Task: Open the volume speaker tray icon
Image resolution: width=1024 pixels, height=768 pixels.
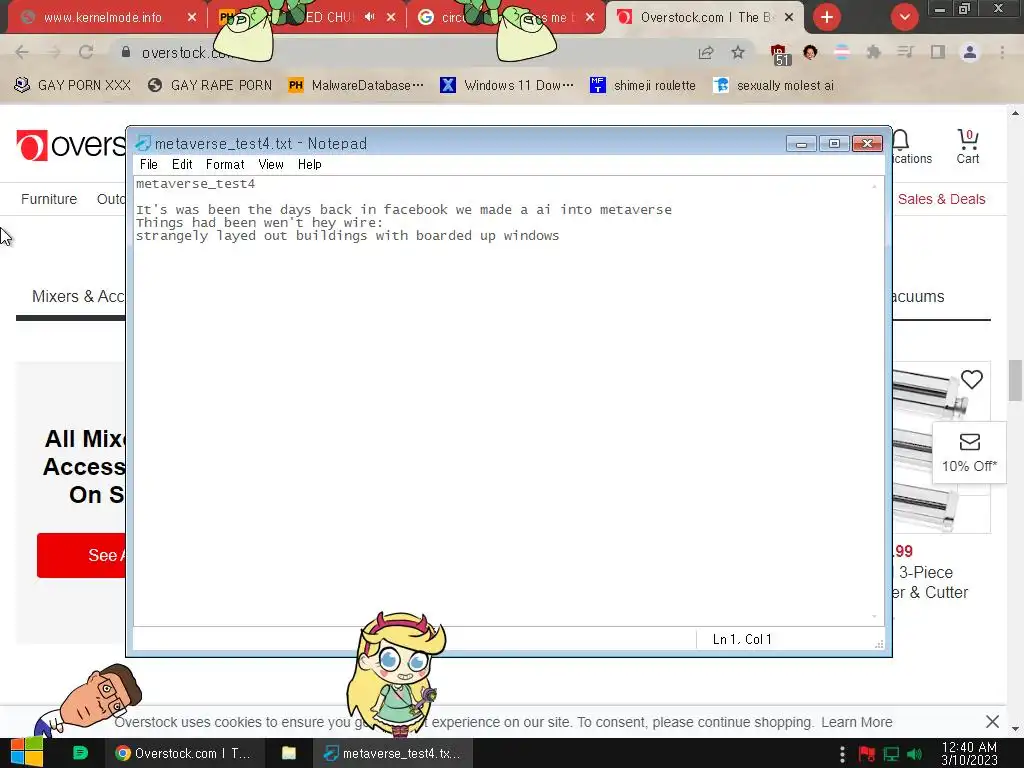Action: tap(915, 754)
